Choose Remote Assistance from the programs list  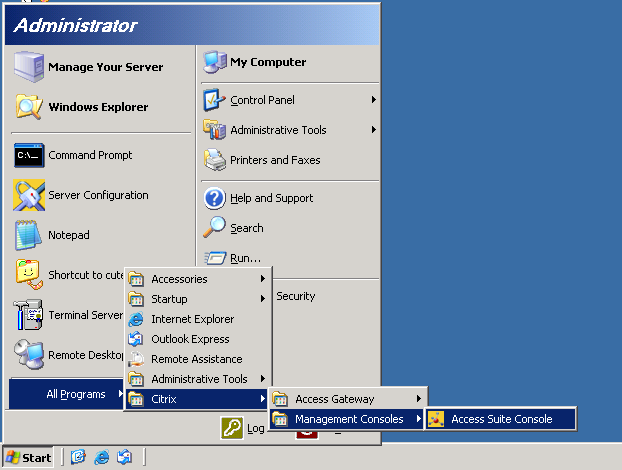click(x=198, y=359)
